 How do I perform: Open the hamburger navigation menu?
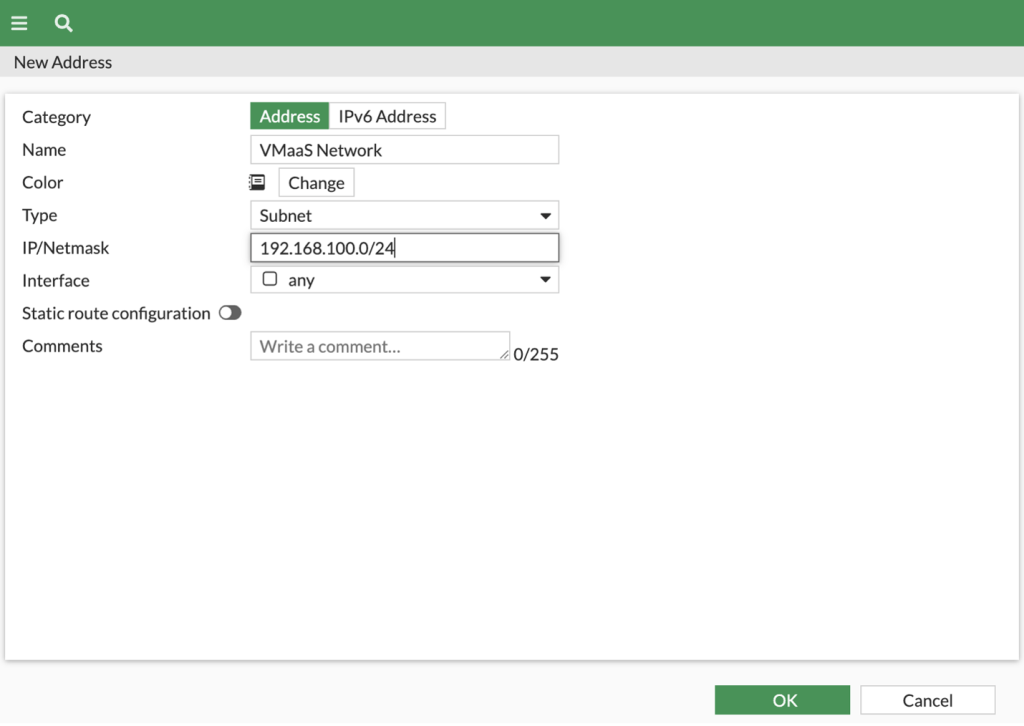(x=19, y=23)
